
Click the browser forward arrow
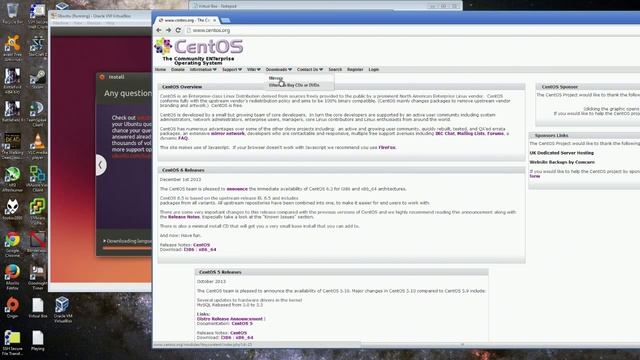pyautogui.click(x=168, y=30)
